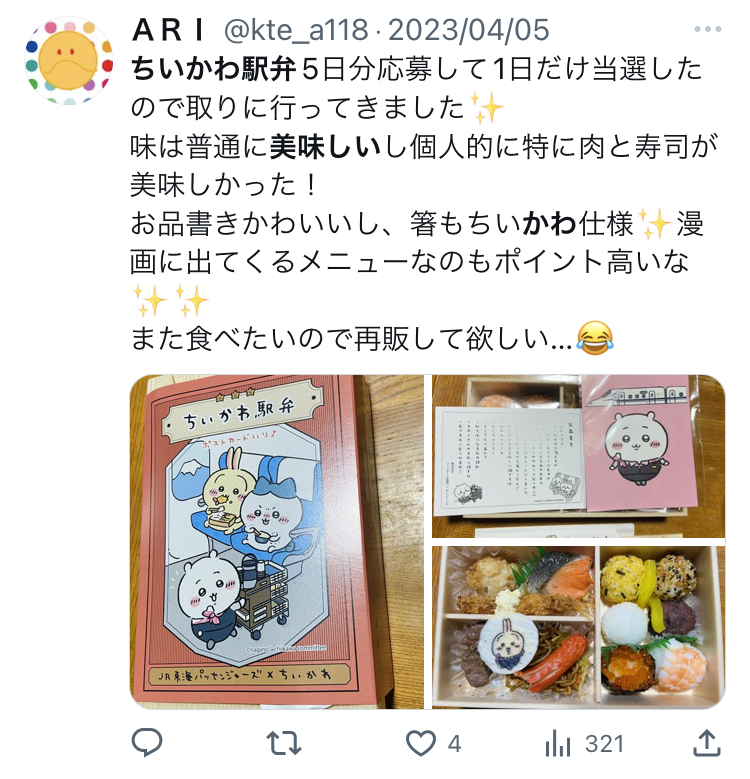The width and height of the screenshot is (750, 779).
Task: Enlarge the menu card and postcard photo
Action: (579, 456)
